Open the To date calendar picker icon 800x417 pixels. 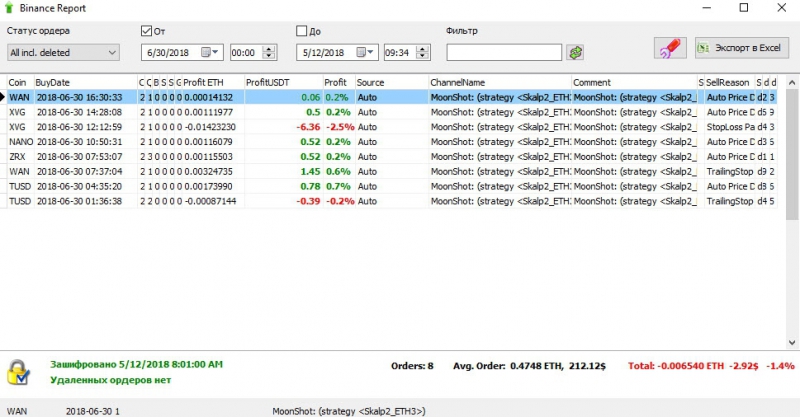click(x=365, y=52)
